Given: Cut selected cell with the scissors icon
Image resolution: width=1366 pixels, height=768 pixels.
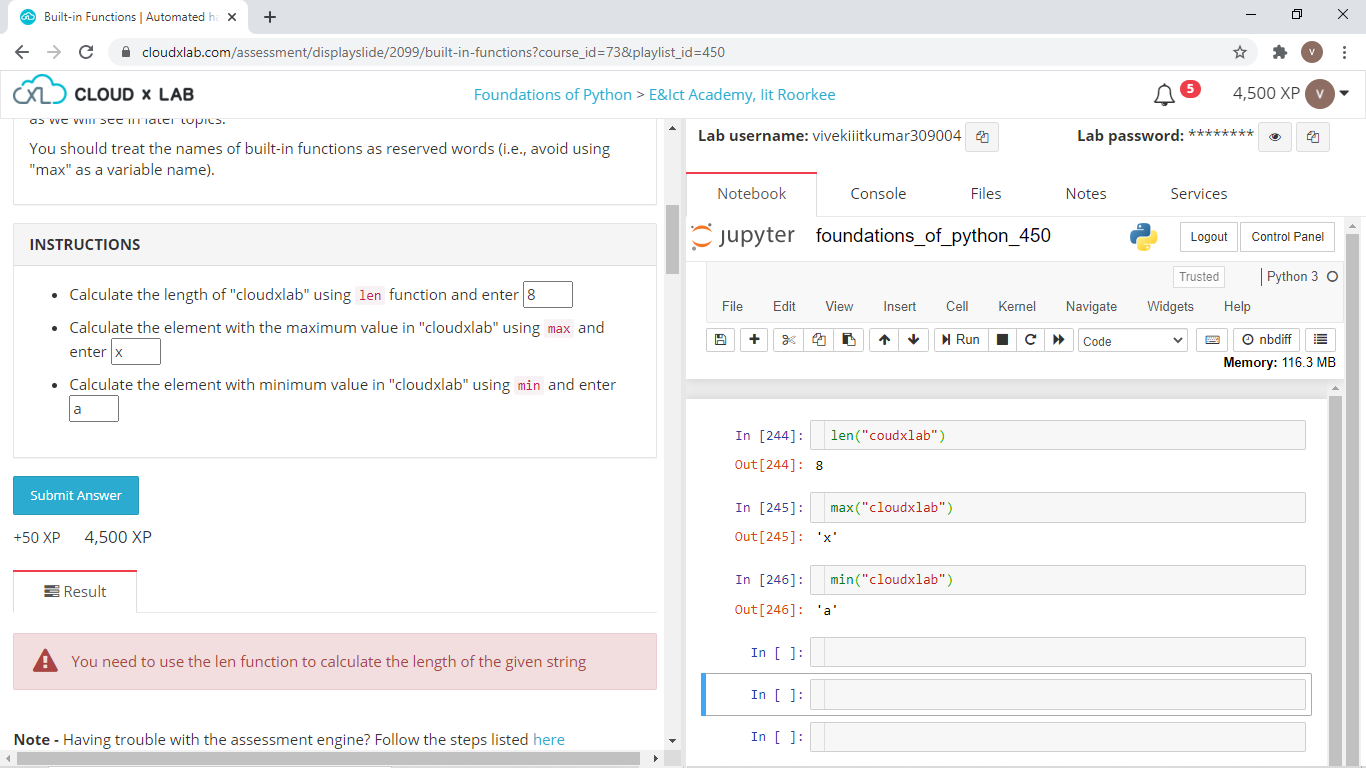Looking at the screenshot, I should pos(789,340).
